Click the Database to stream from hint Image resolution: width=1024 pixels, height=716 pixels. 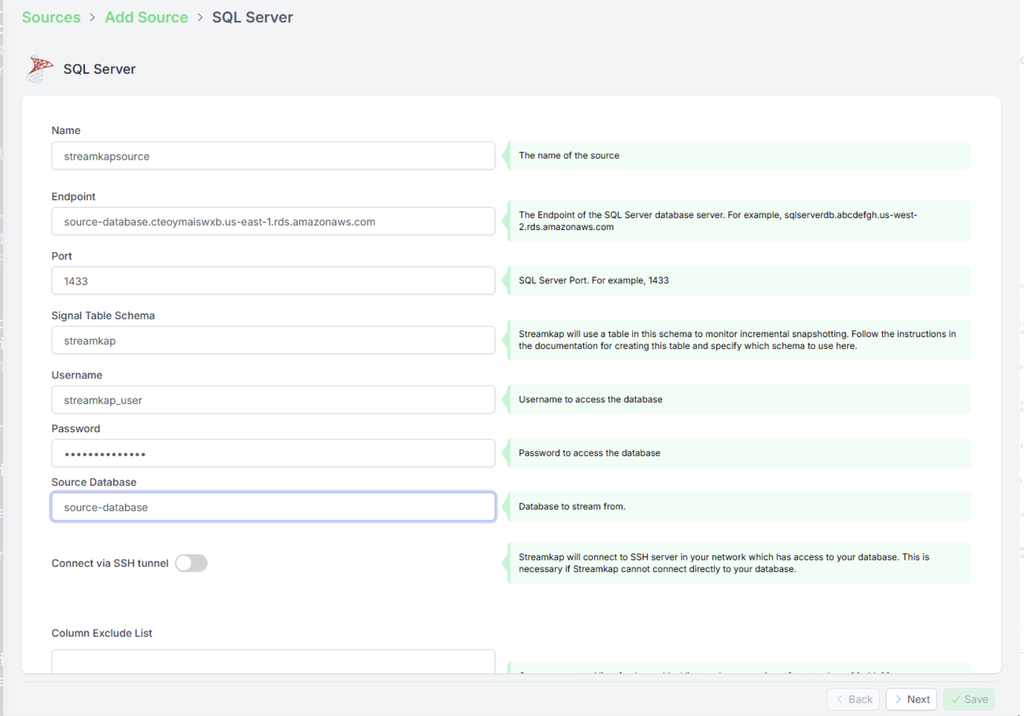(x=738, y=506)
